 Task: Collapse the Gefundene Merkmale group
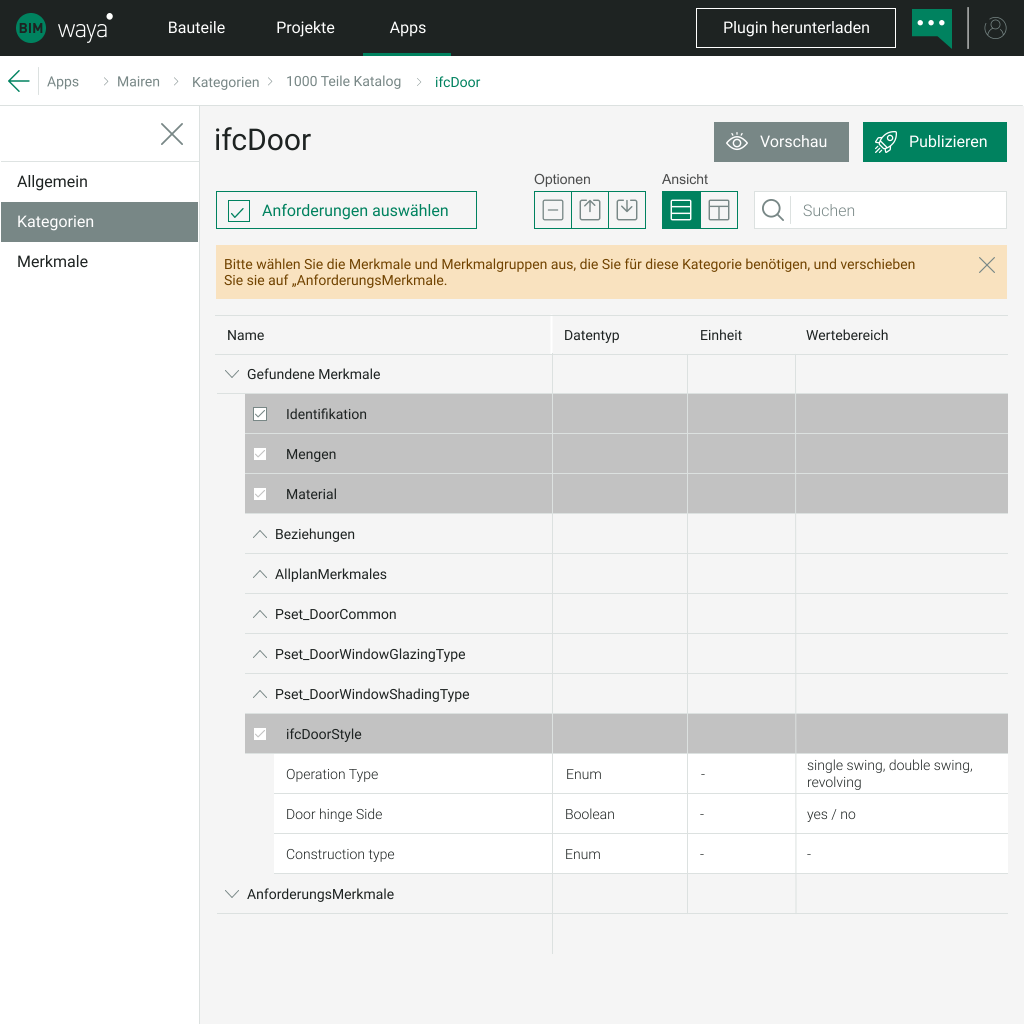(232, 374)
